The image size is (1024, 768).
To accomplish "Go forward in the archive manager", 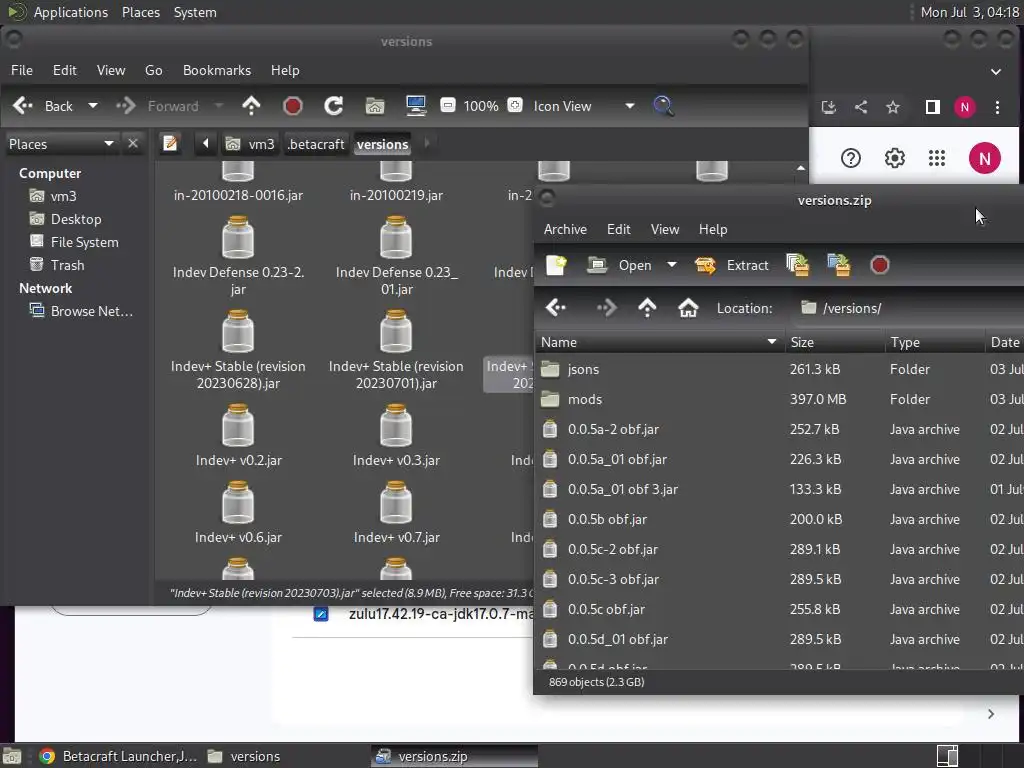I will point(607,308).
